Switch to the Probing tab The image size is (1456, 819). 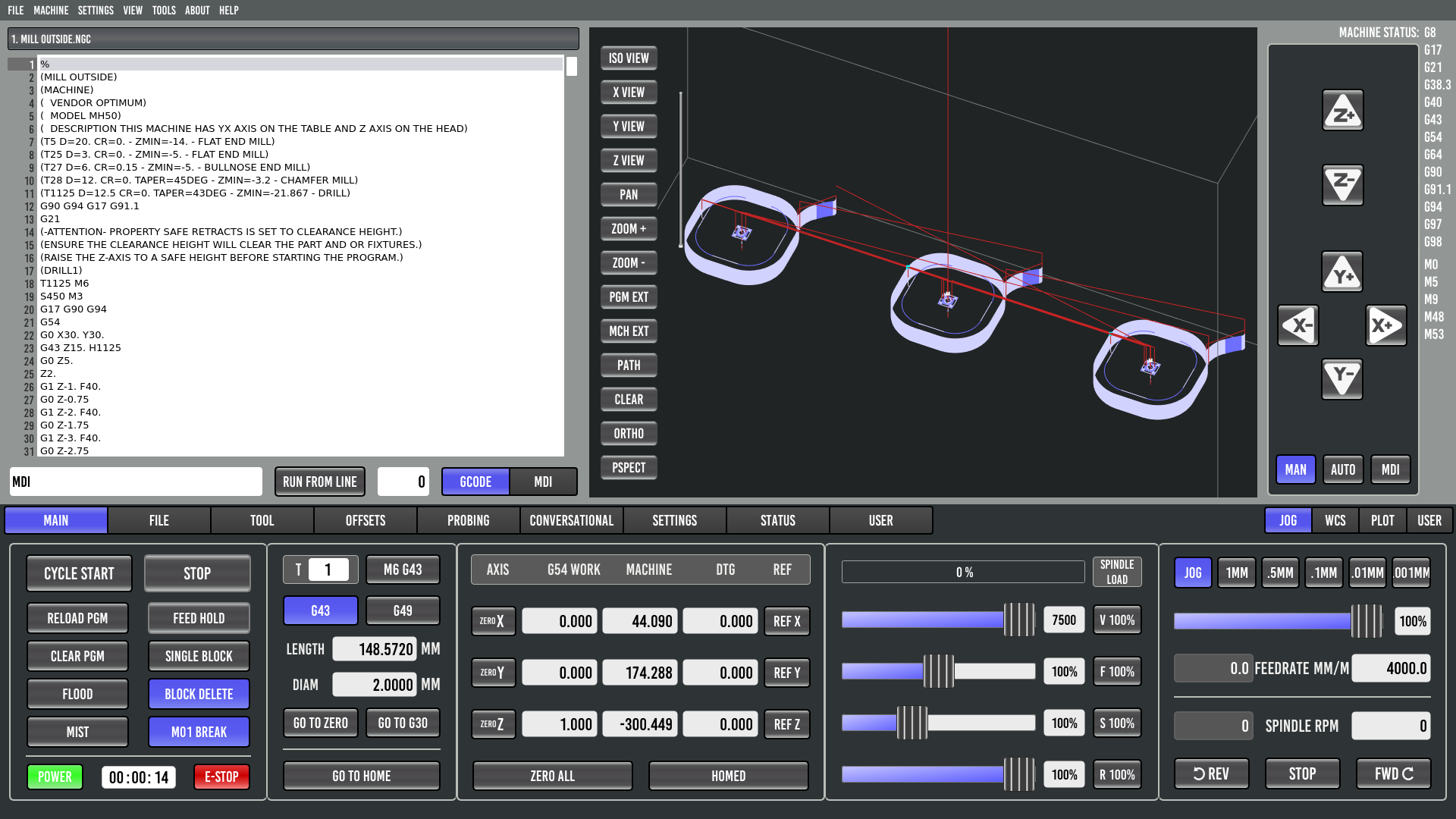click(x=468, y=521)
